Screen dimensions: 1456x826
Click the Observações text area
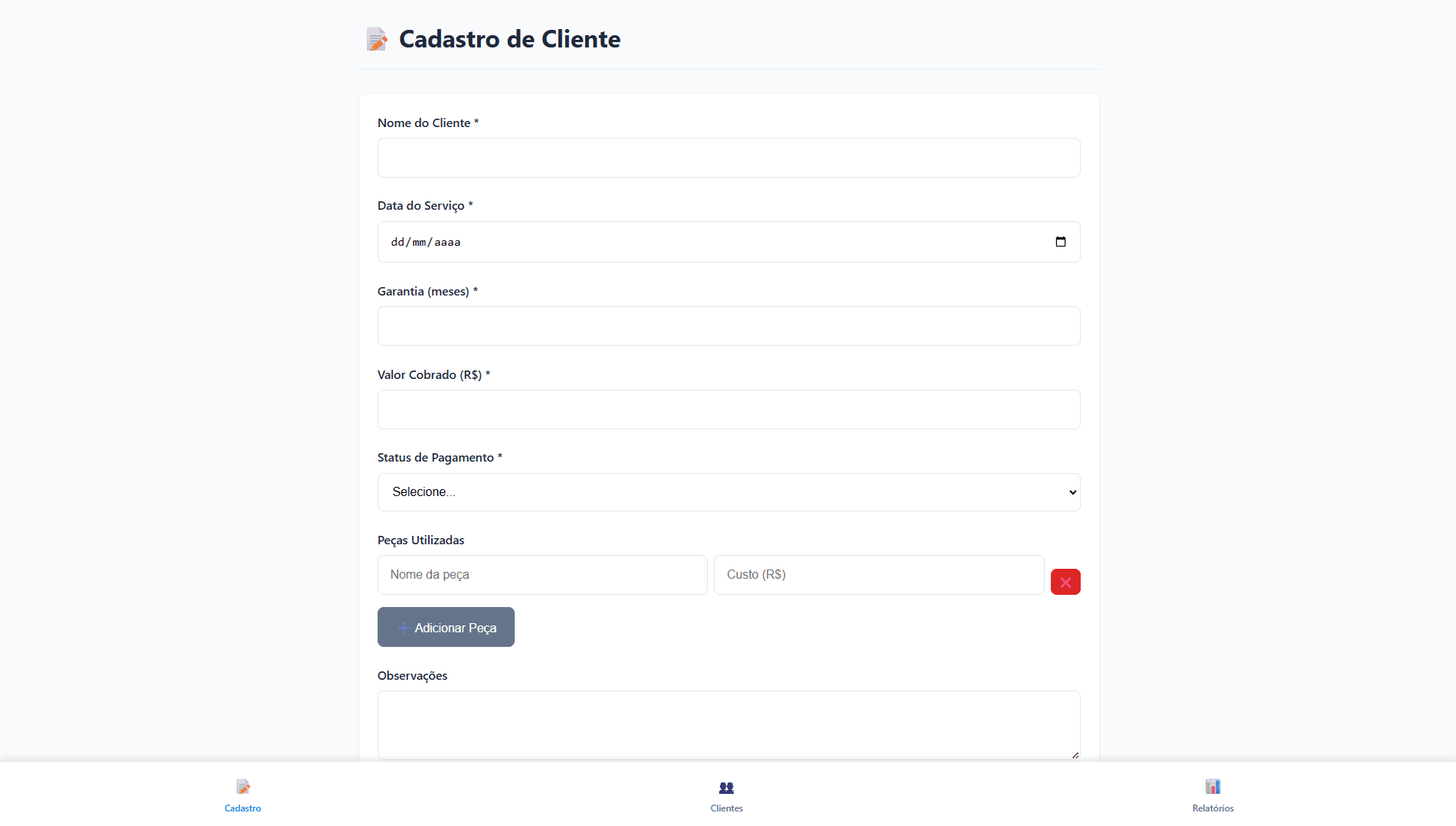coord(728,725)
